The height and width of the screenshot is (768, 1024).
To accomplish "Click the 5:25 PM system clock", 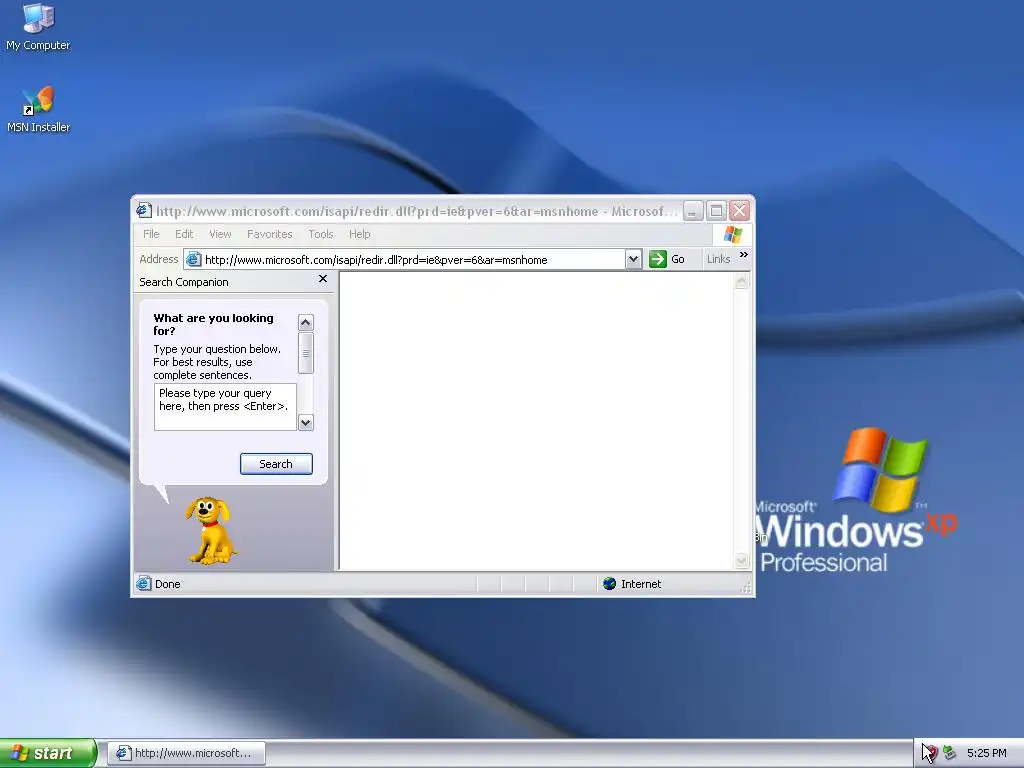I will click(986, 753).
